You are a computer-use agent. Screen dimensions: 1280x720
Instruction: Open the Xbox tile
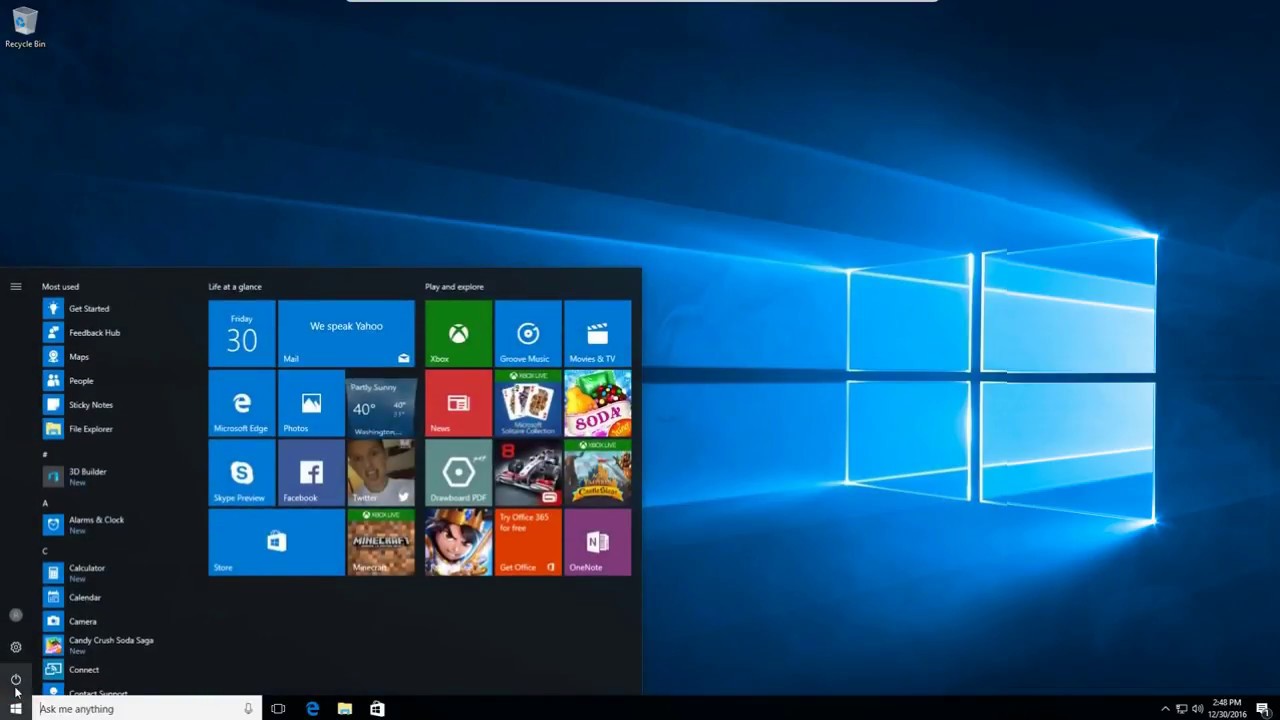(x=458, y=333)
